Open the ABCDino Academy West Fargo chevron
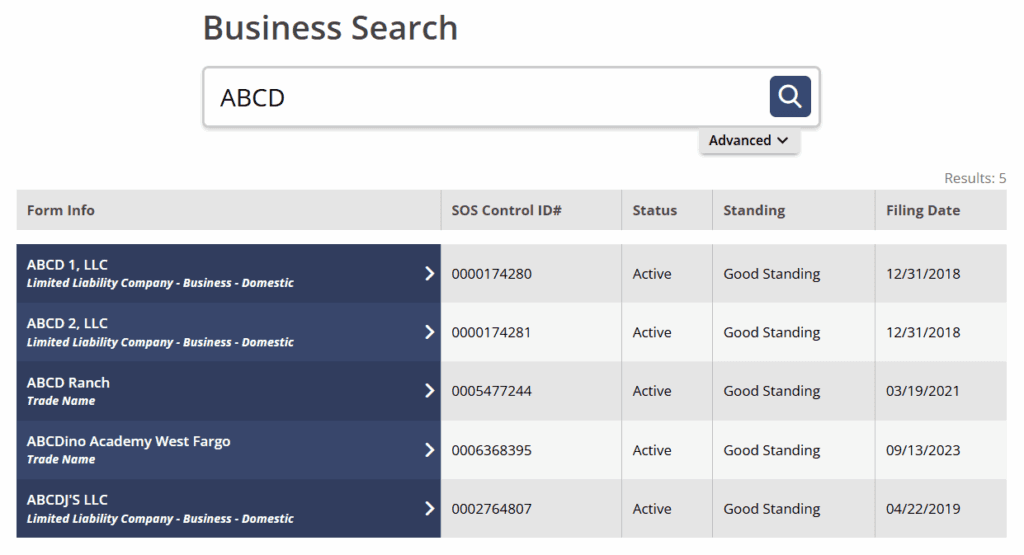This screenshot has height=555, width=1024. [x=429, y=450]
